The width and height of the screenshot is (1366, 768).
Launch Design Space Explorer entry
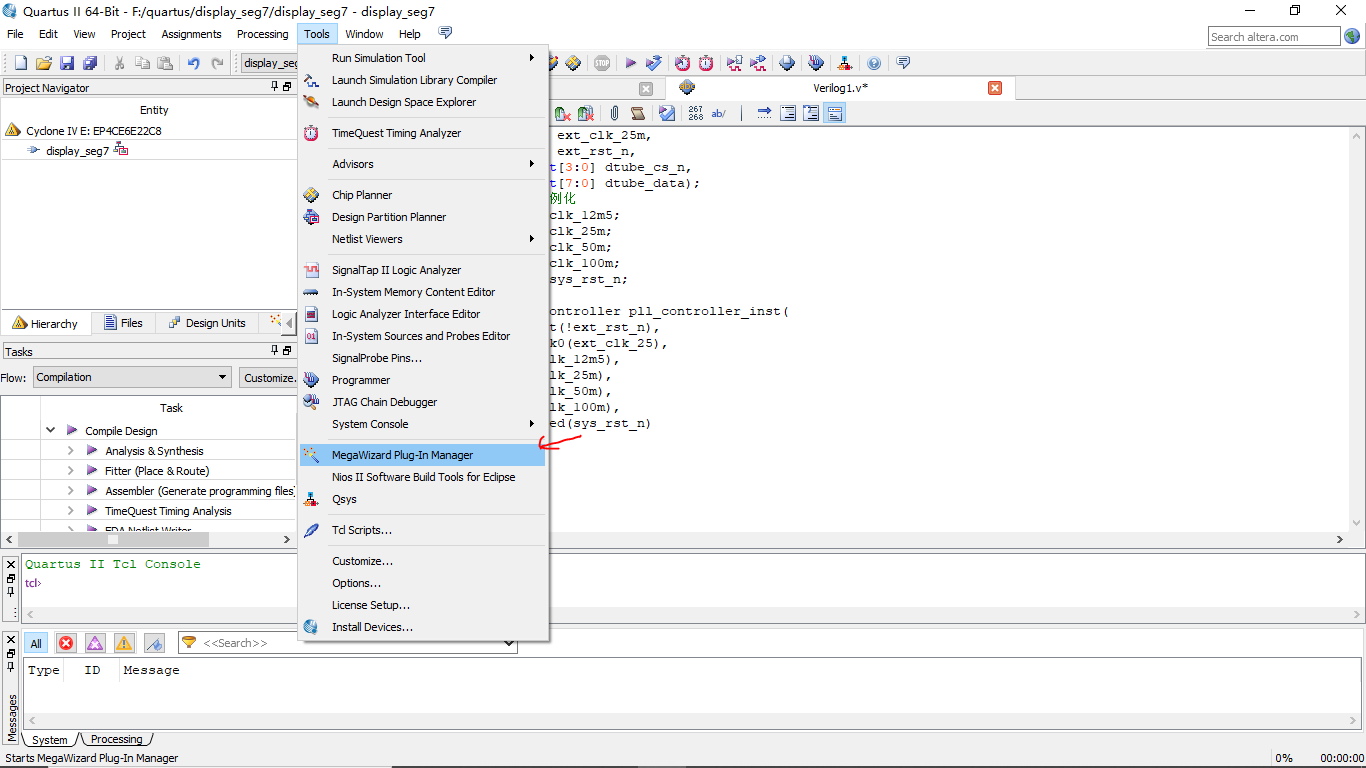point(424,102)
